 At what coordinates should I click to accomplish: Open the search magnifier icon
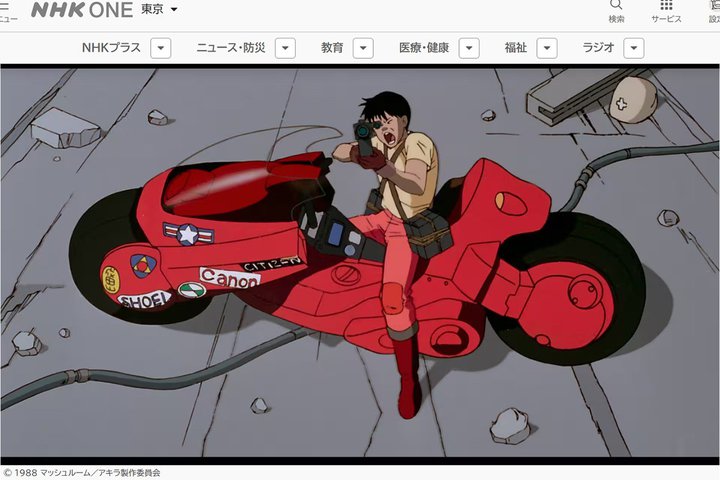tap(616, 5)
